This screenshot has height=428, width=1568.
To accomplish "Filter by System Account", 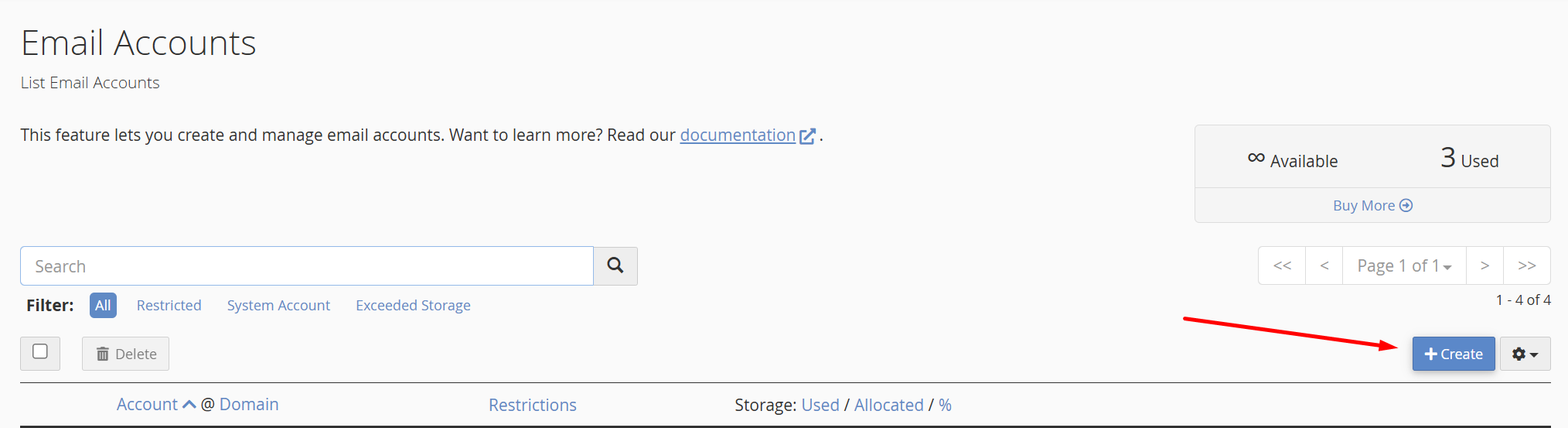I will coord(278,305).
